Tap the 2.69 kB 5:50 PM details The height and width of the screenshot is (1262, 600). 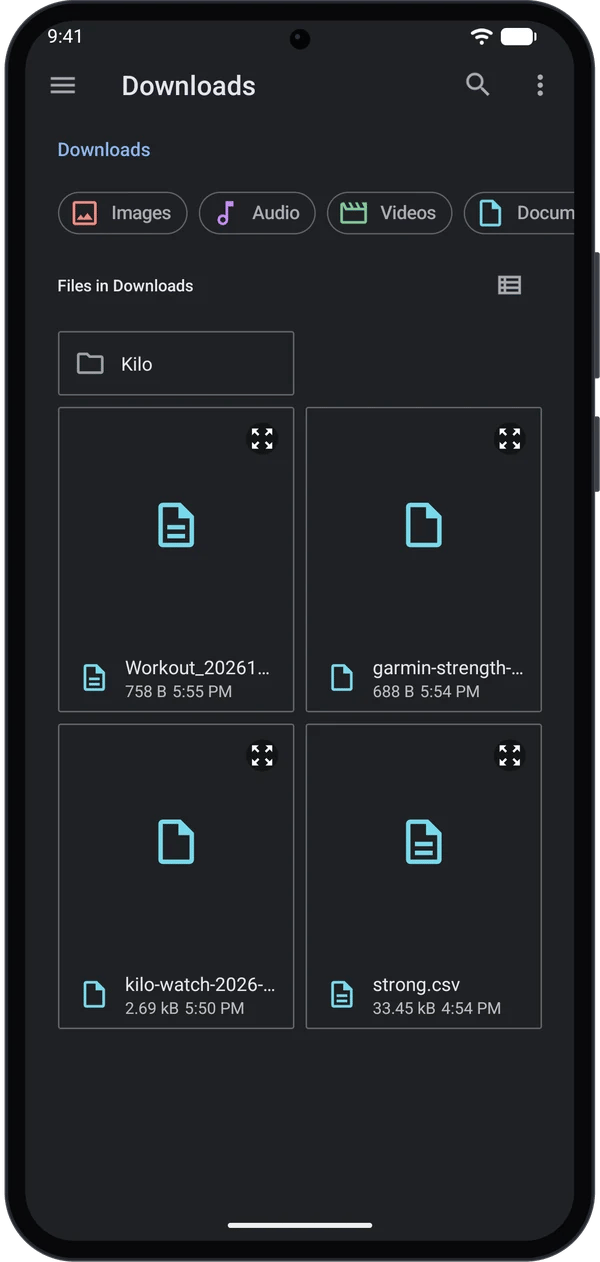(x=185, y=1009)
